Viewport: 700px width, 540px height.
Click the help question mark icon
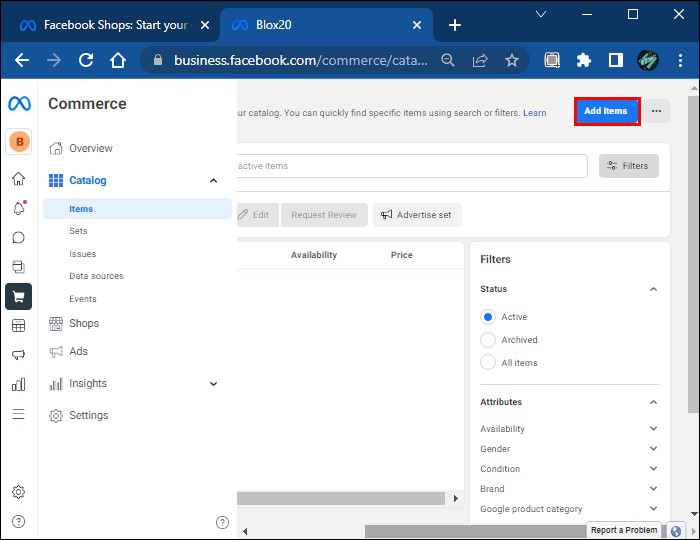point(18,521)
